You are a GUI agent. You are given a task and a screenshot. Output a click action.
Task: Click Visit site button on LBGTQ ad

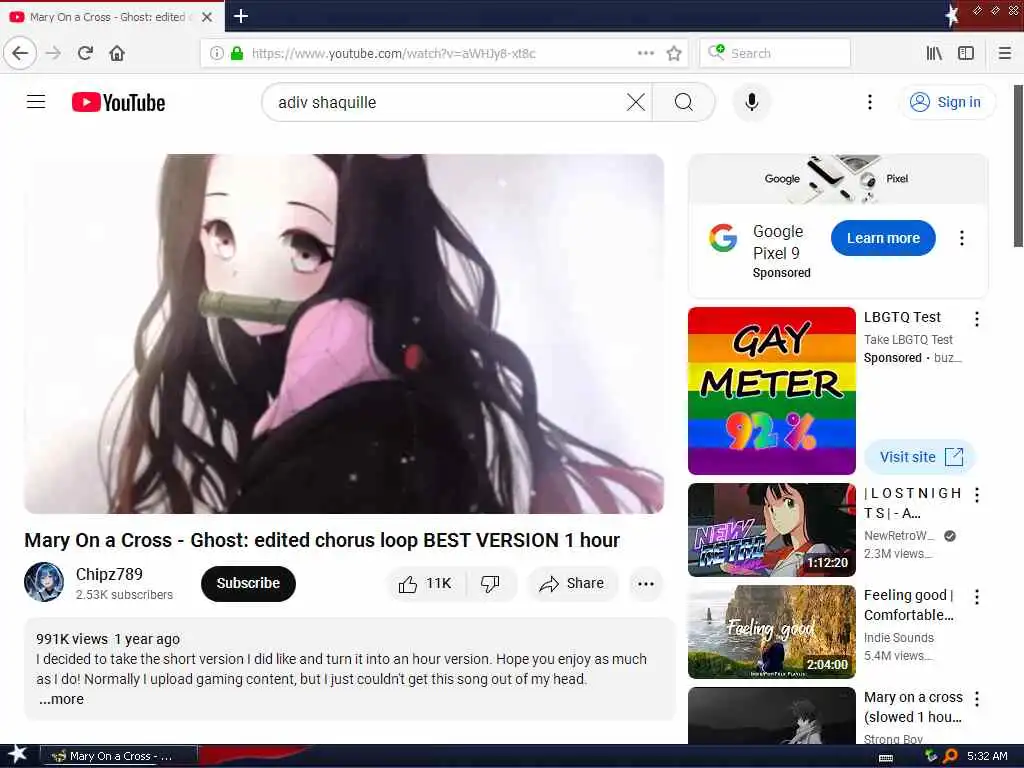click(x=920, y=456)
